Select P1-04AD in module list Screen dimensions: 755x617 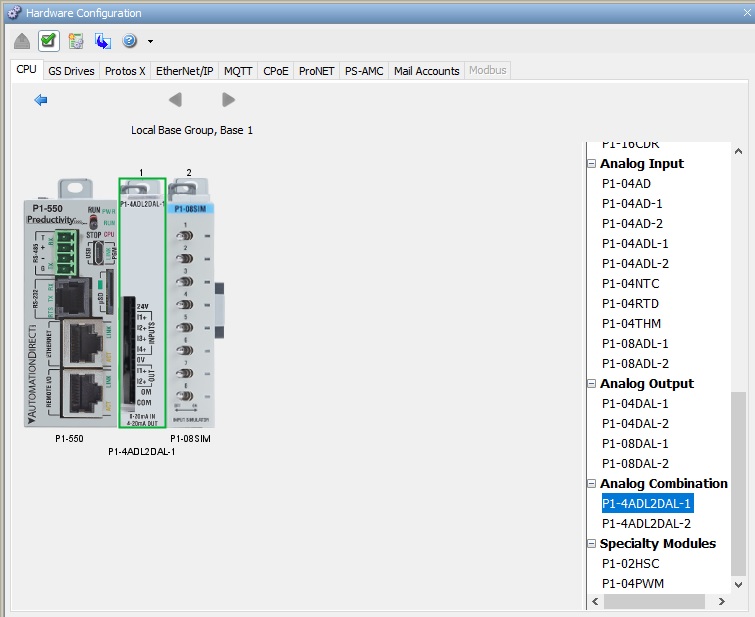(x=626, y=184)
